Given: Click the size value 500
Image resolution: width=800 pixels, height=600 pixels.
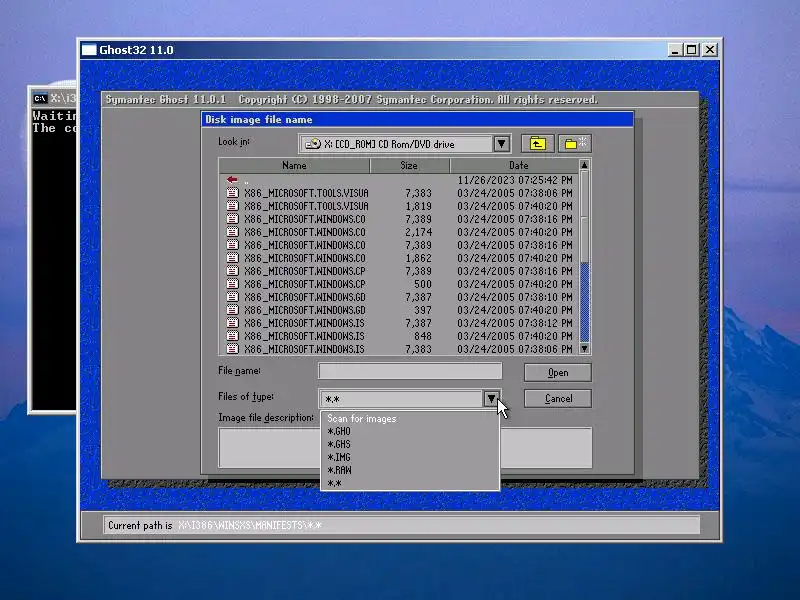Looking at the screenshot, I should point(422,284).
